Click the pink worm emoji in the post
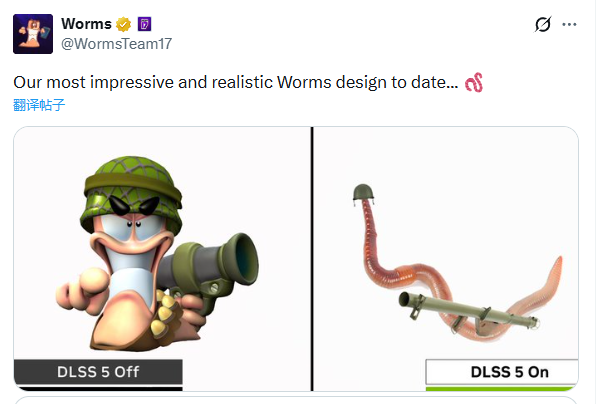The height and width of the screenshot is (404, 599). (x=474, y=82)
